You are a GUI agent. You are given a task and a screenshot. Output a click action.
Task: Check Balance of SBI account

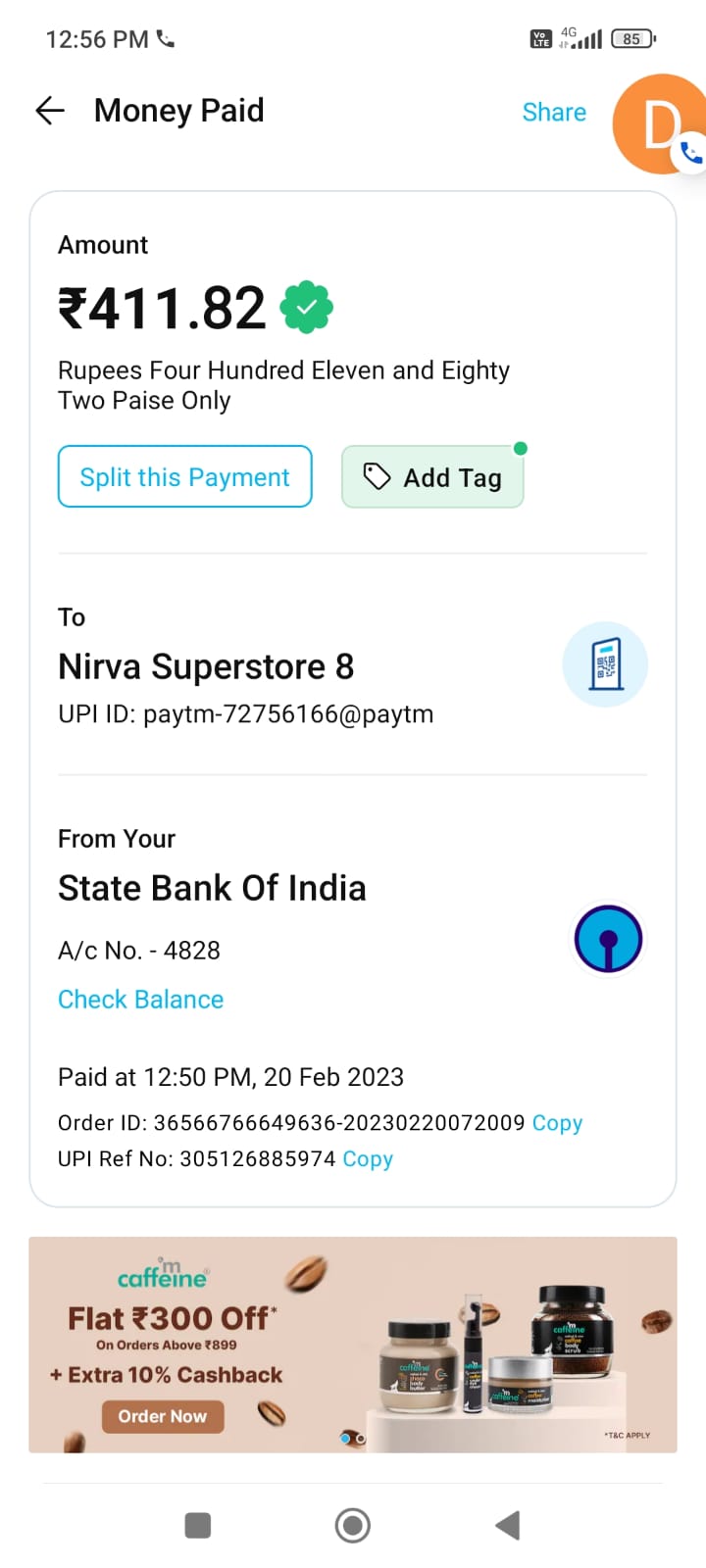click(140, 1000)
